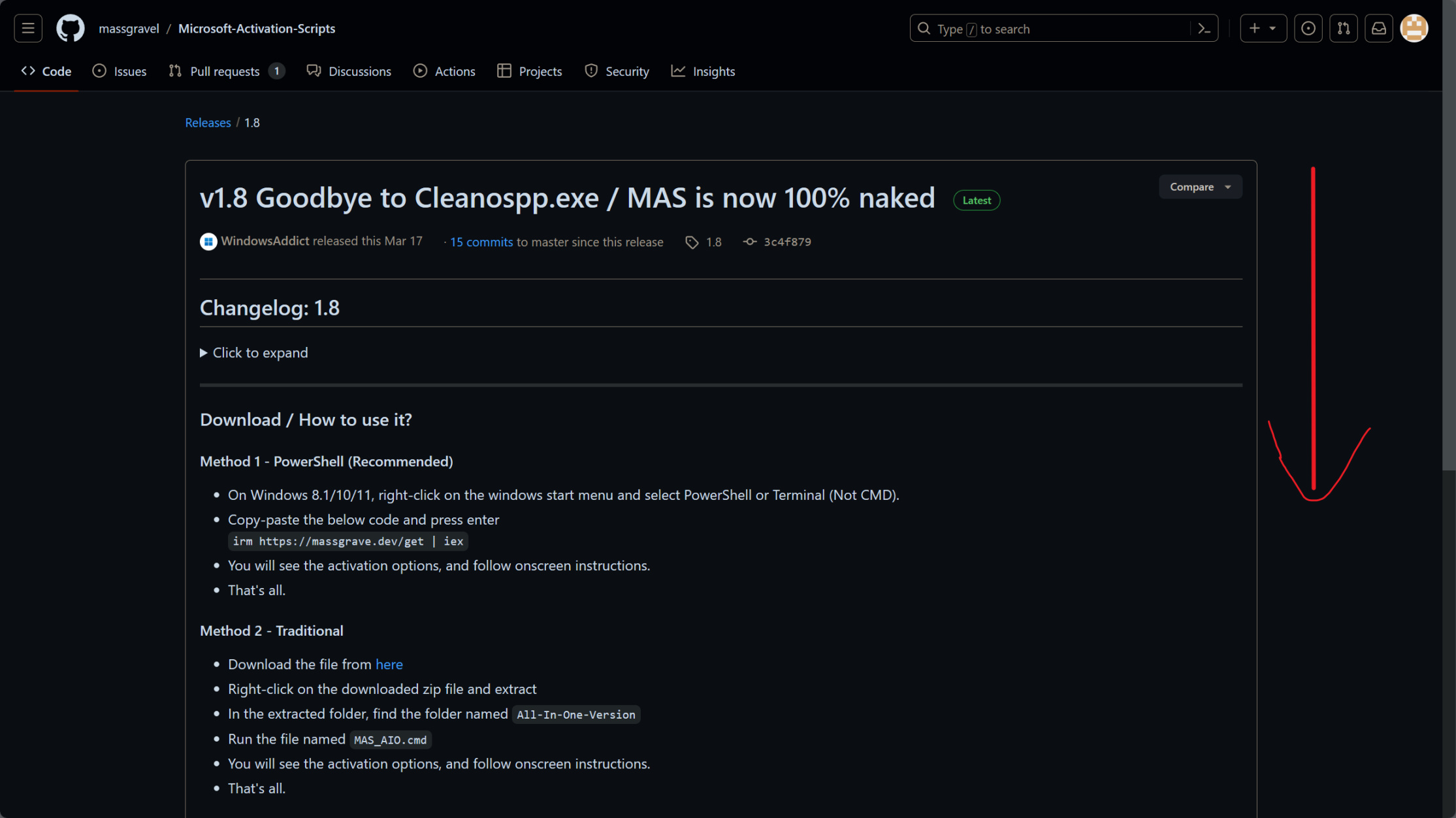Open the Actions tab
The width and height of the screenshot is (1456, 818).
[444, 71]
